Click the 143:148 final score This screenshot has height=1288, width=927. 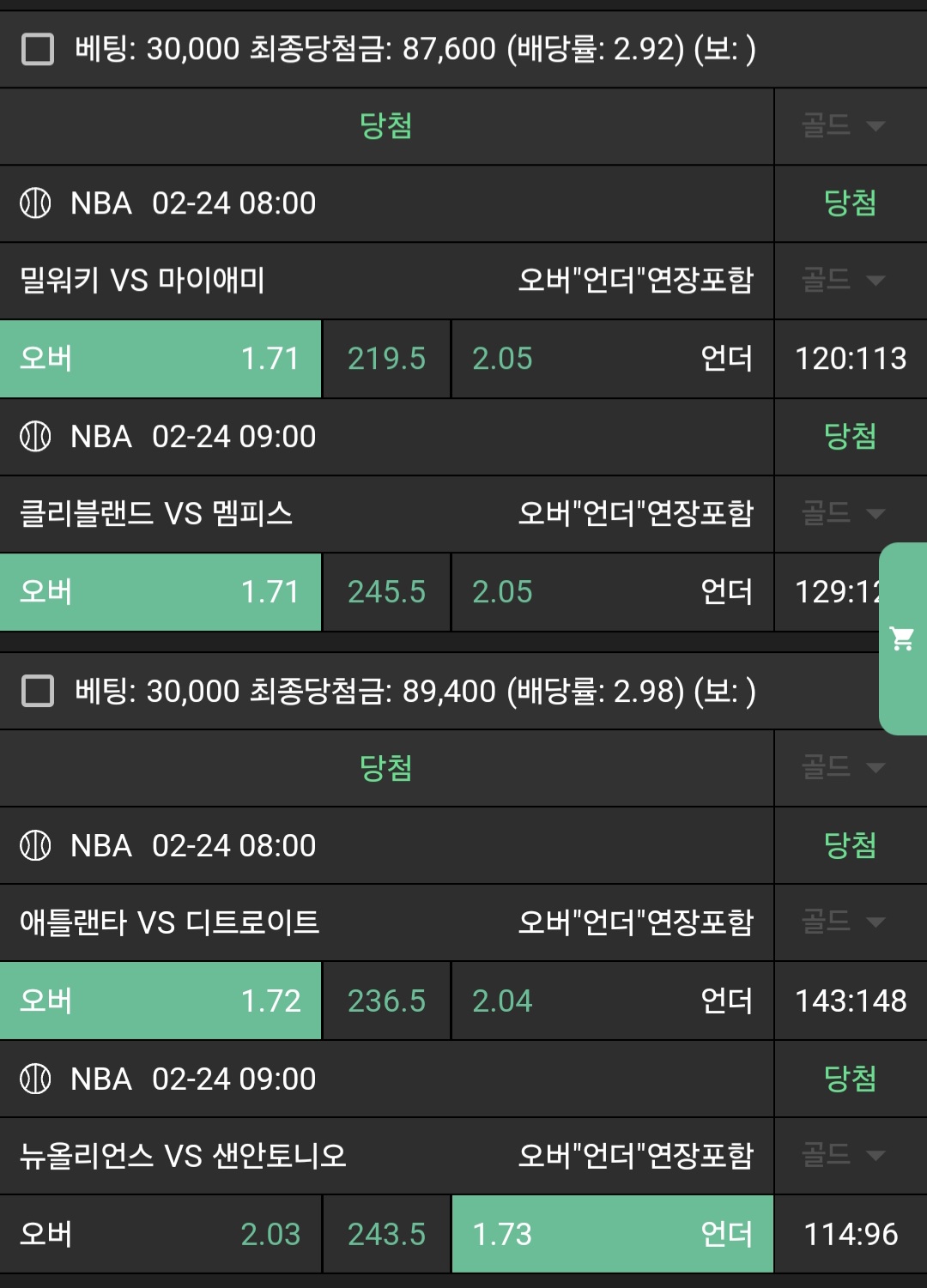pos(851,1001)
